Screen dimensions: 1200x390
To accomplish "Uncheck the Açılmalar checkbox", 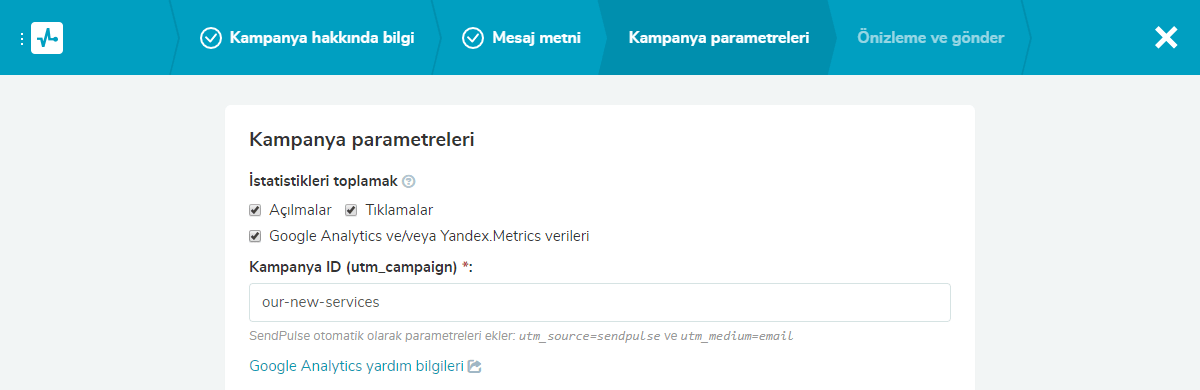I will [255, 210].
